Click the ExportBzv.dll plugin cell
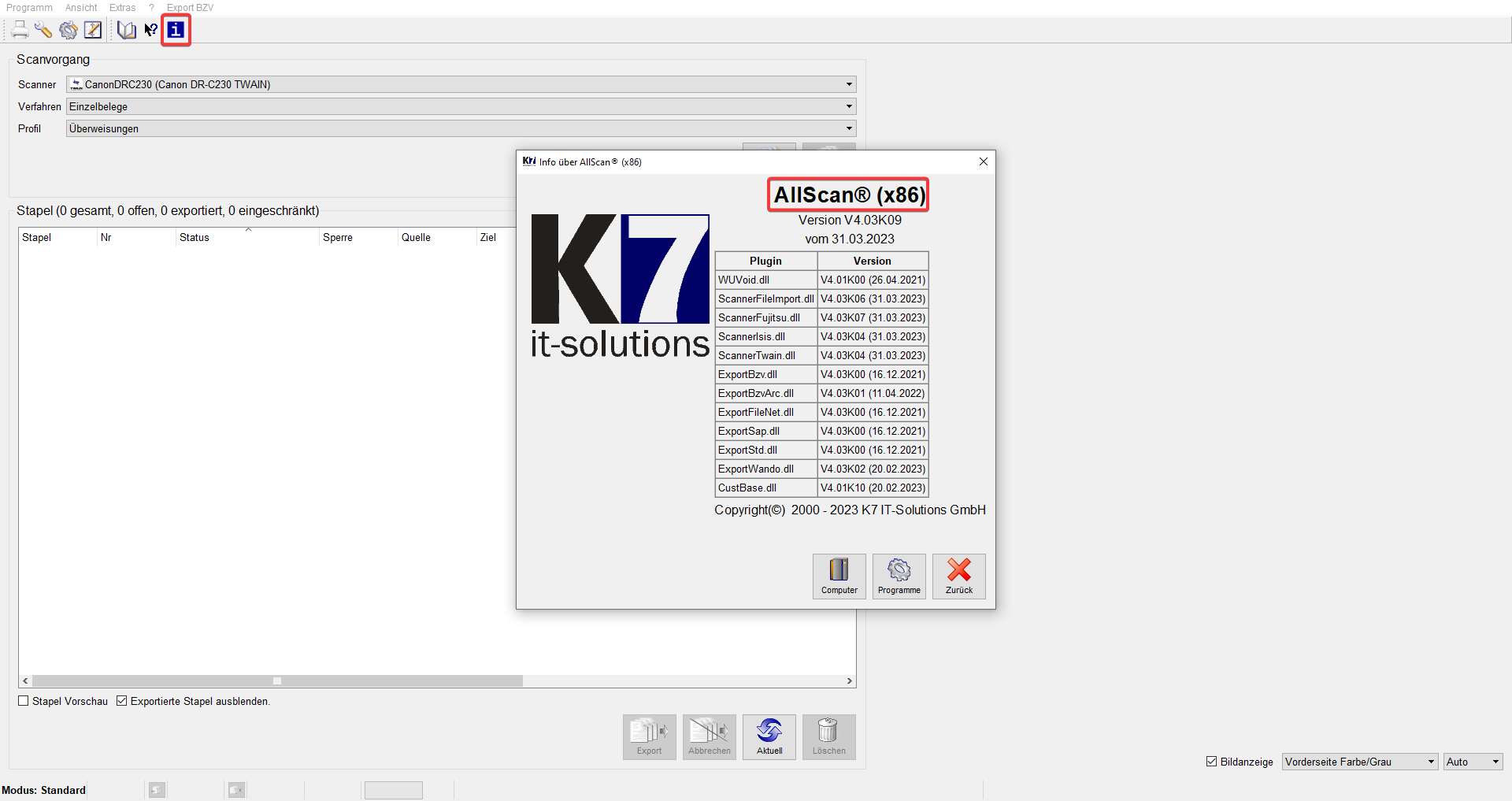The image size is (1512, 801). (766, 374)
